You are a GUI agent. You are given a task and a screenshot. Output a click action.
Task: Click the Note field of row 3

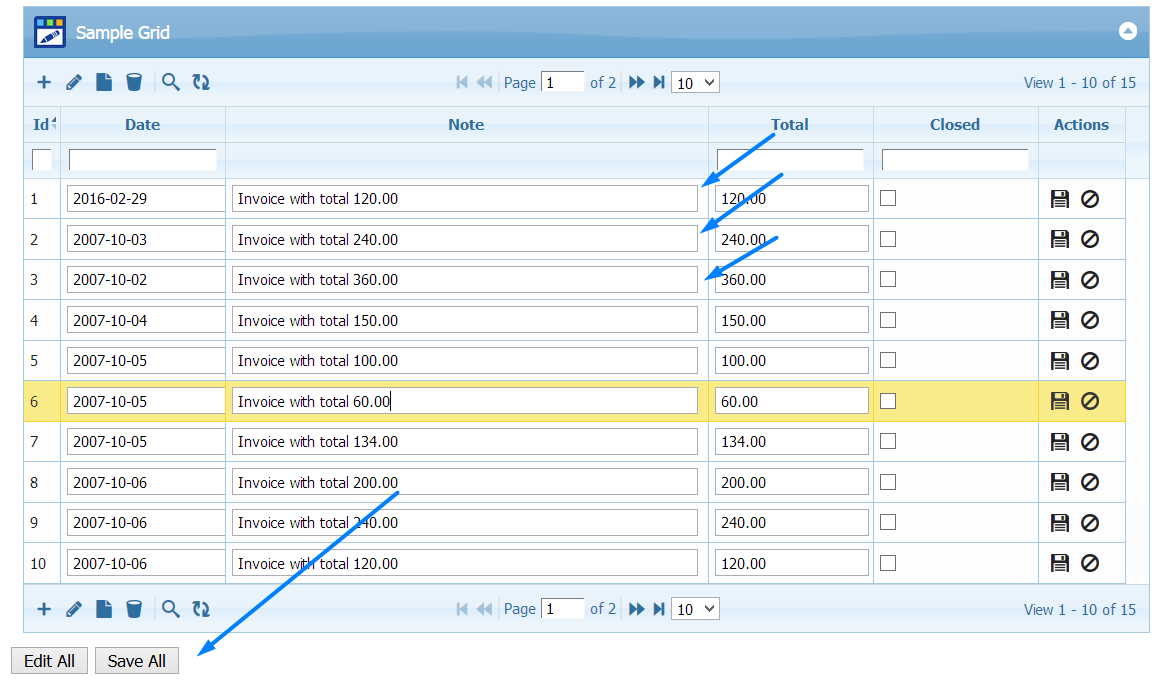464,280
